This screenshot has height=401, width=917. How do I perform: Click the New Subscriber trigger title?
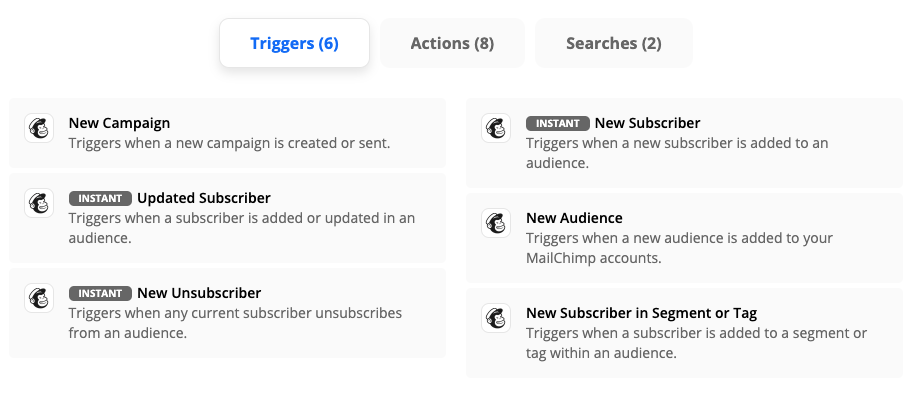point(647,123)
